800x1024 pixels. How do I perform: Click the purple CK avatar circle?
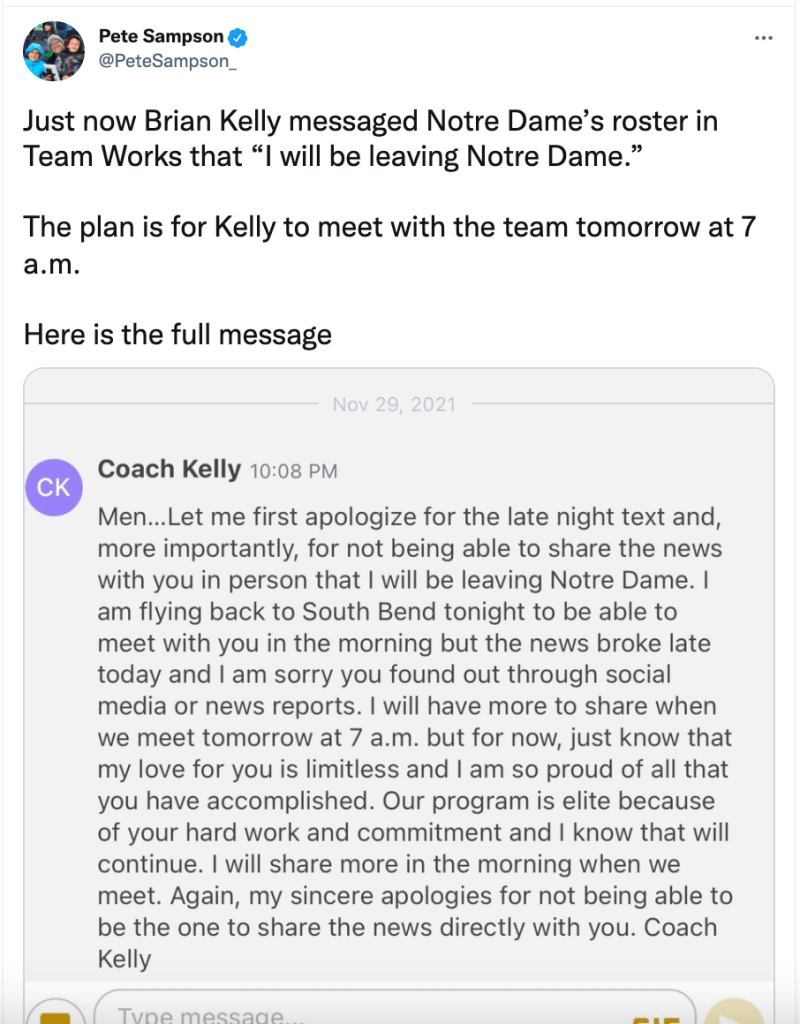(53, 487)
